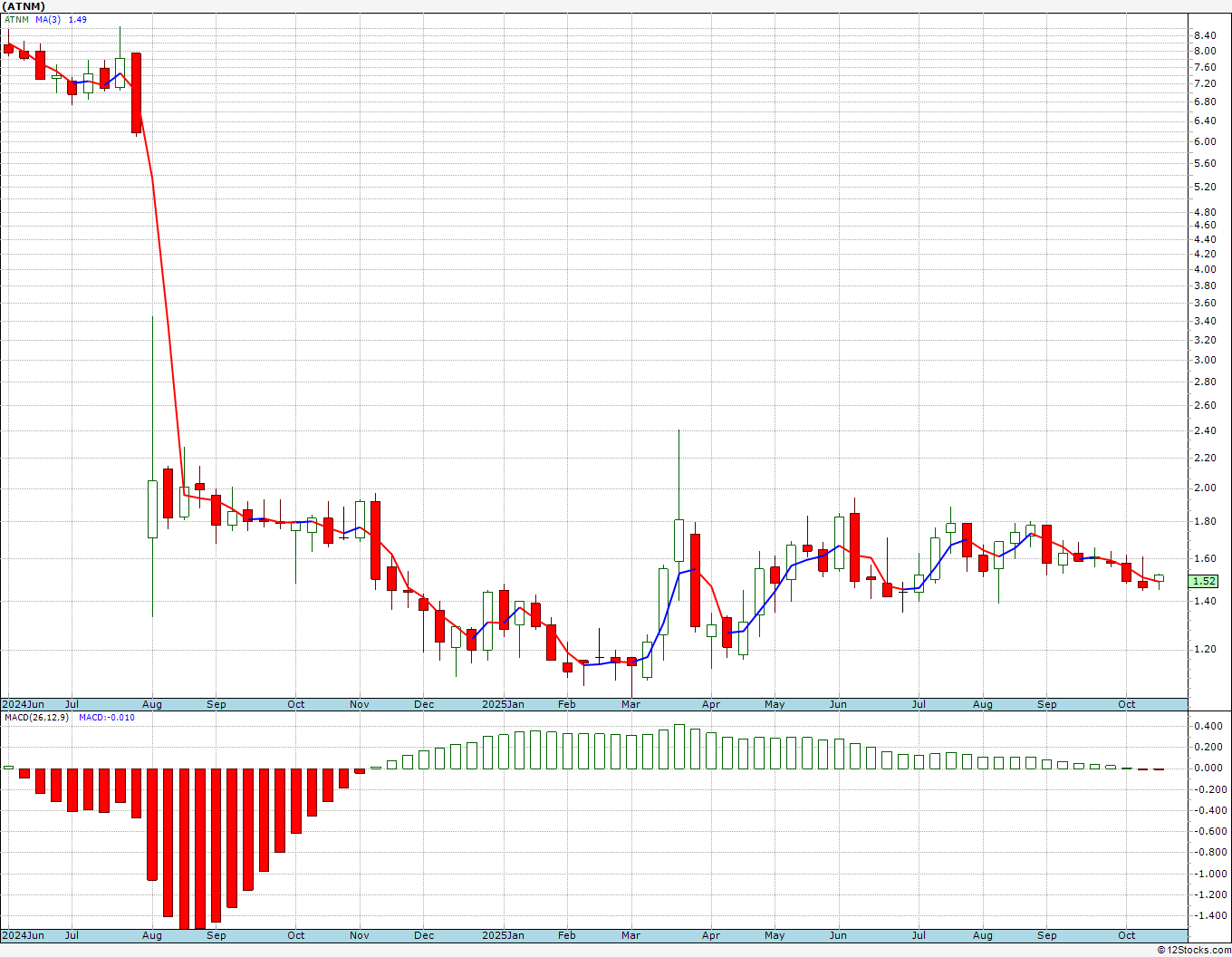1232x957 pixels.
Task: Click the tallest green MACD histogram bar
Action: (679, 746)
